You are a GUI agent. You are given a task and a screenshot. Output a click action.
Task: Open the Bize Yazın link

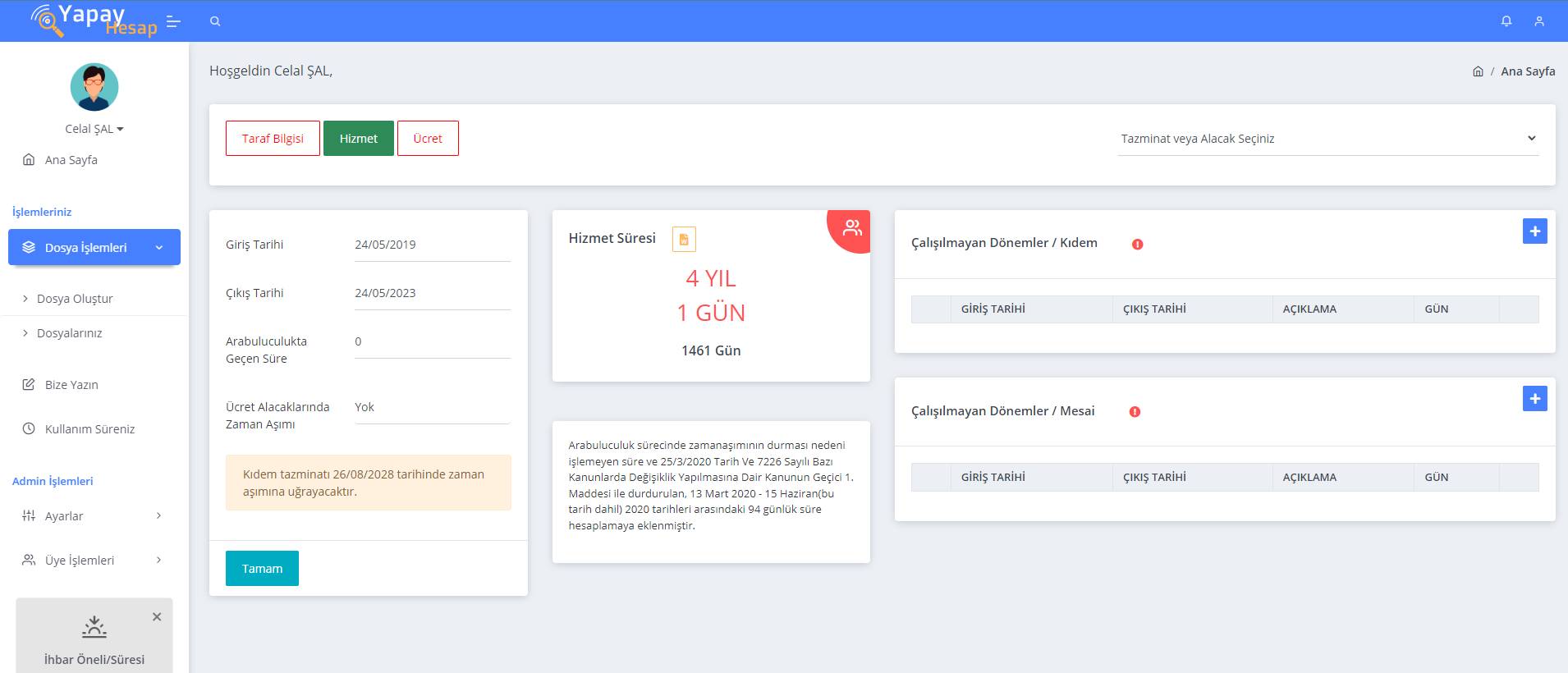click(x=71, y=385)
